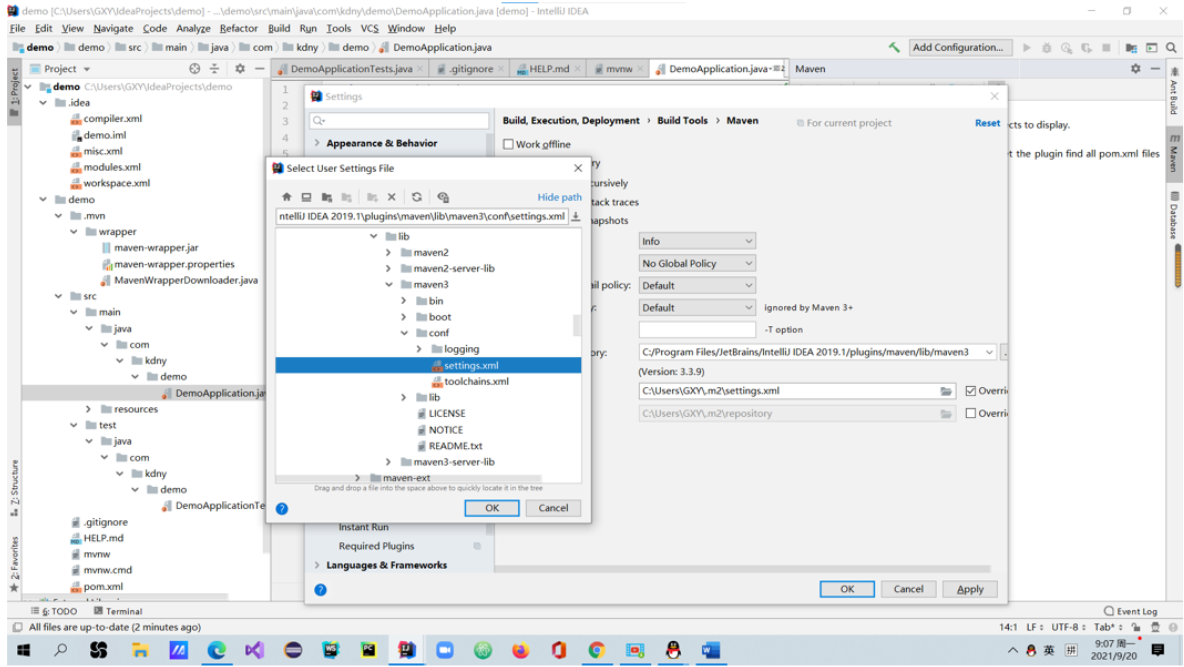
Task: Open Word from taskbar
Action: coord(711,650)
